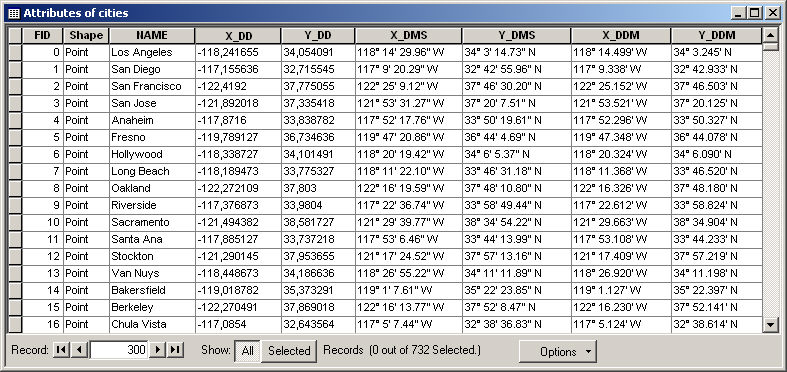
Task: Open the Options dropdown menu
Action: pos(558,351)
